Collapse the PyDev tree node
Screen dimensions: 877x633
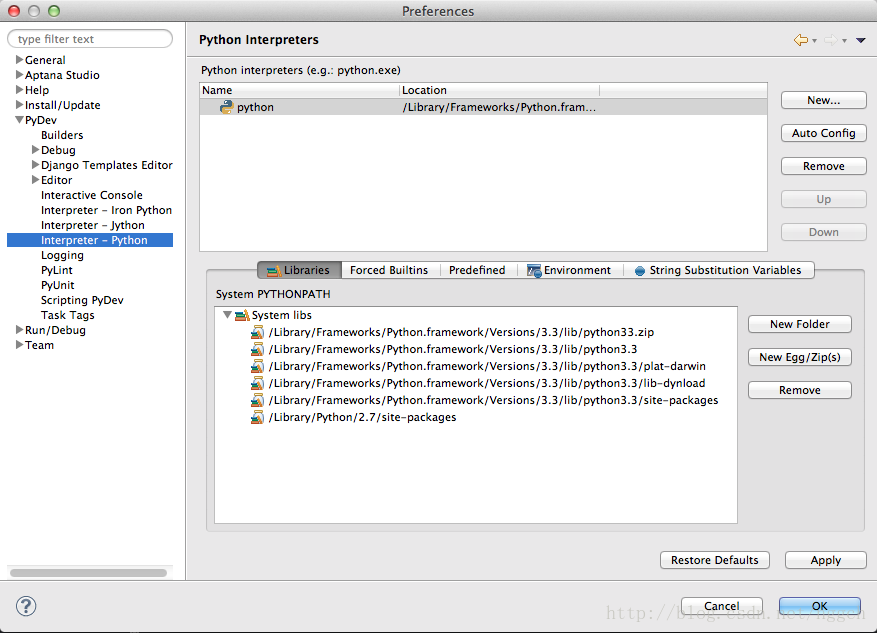coord(19,120)
